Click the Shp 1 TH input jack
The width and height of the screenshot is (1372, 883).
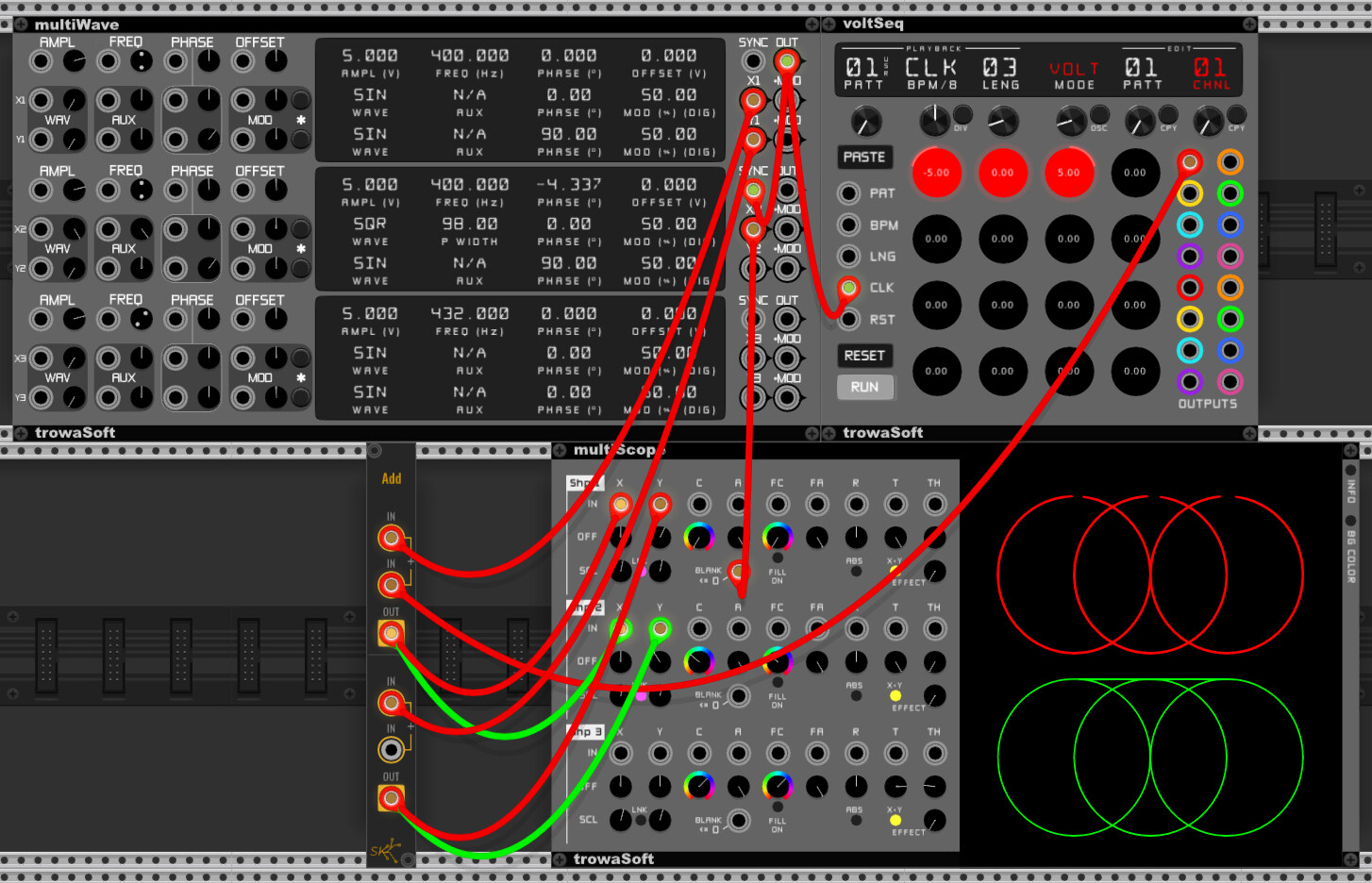click(x=935, y=505)
